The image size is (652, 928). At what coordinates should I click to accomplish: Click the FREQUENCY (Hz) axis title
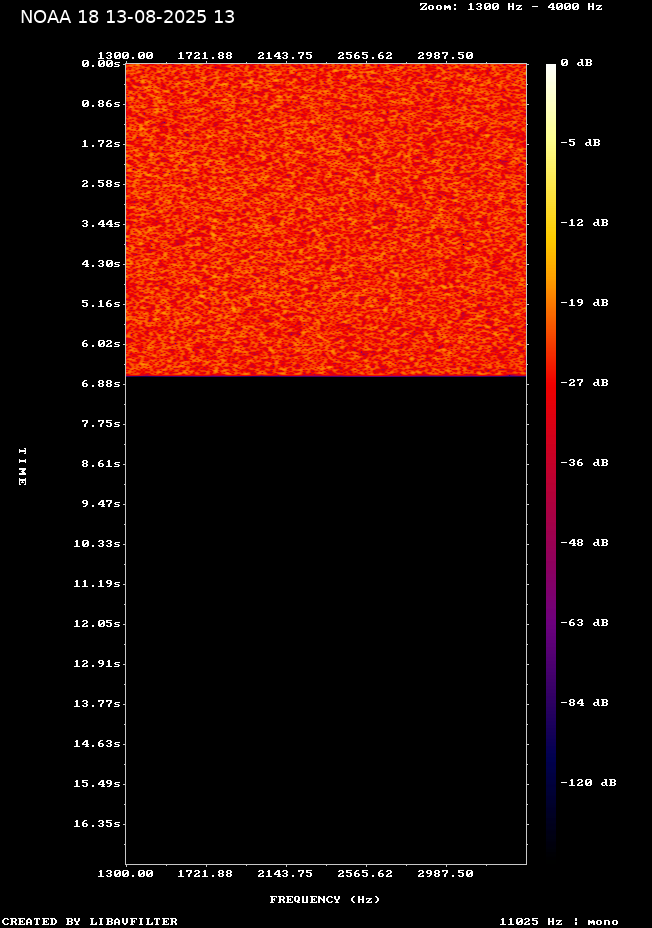[x=325, y=900]
